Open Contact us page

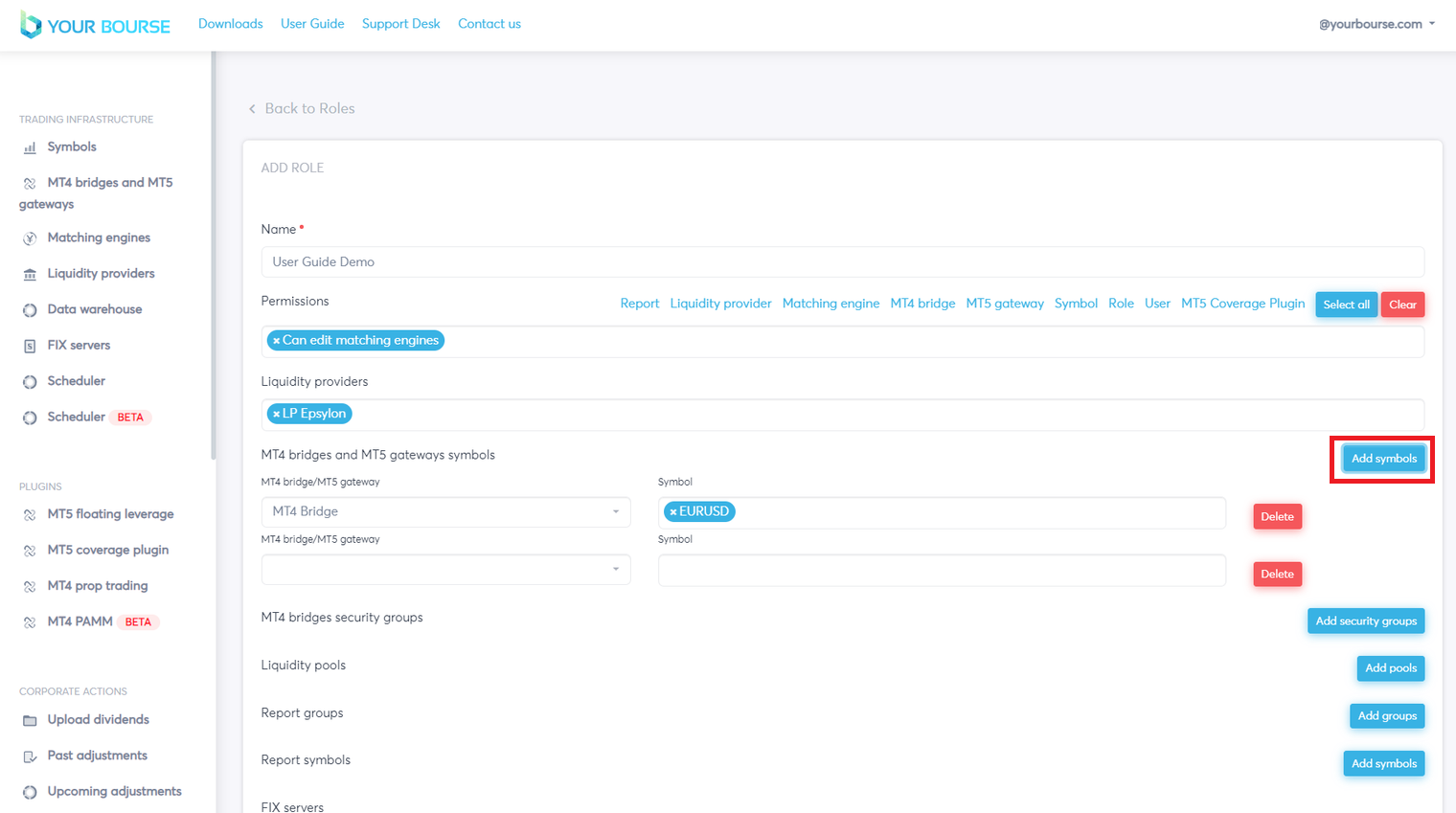[x=489, y=24]
